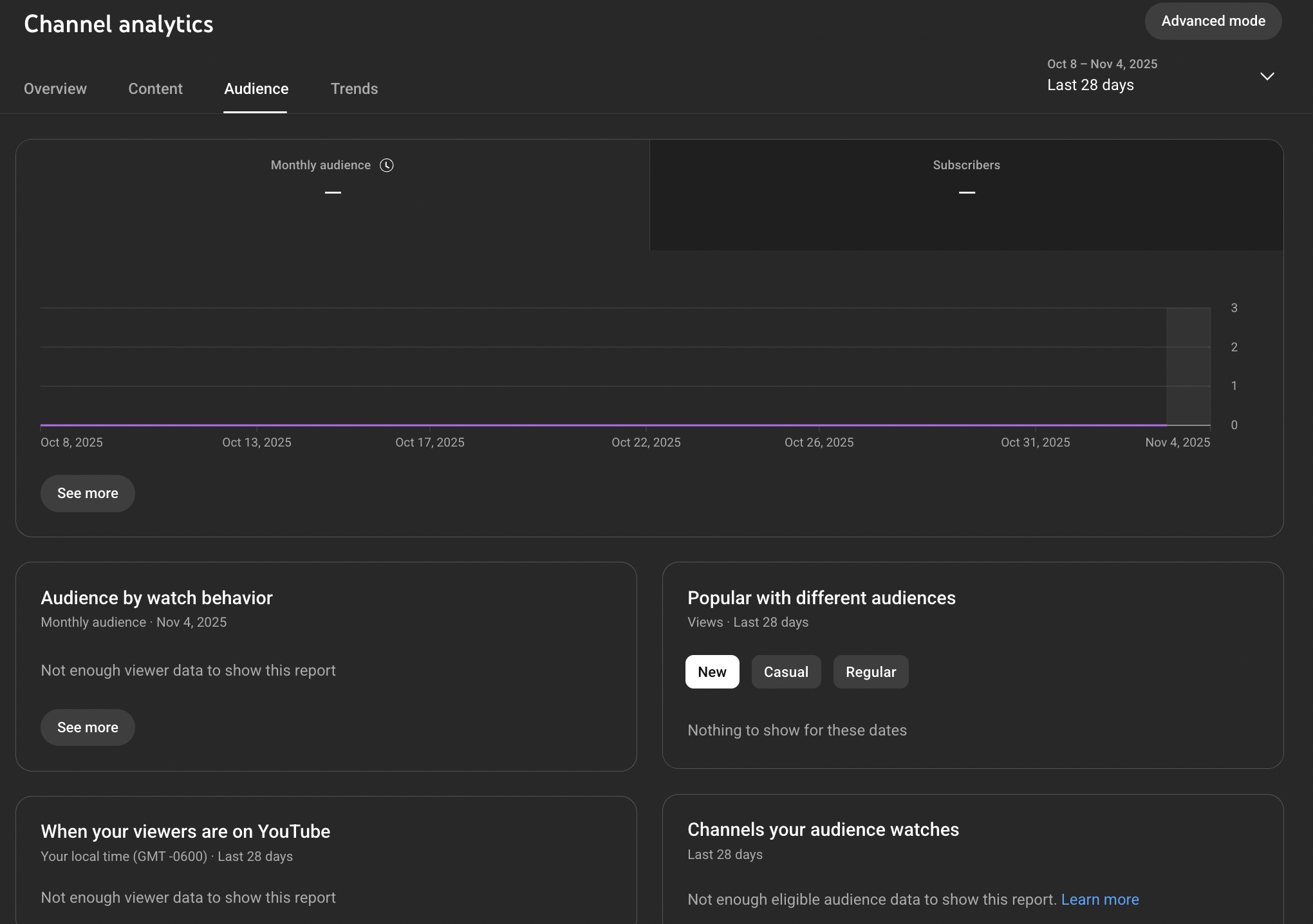Viewport: 1313px width, 924px height.
Task: Switch to the Content tab
Action: click(x=155, y=89)
